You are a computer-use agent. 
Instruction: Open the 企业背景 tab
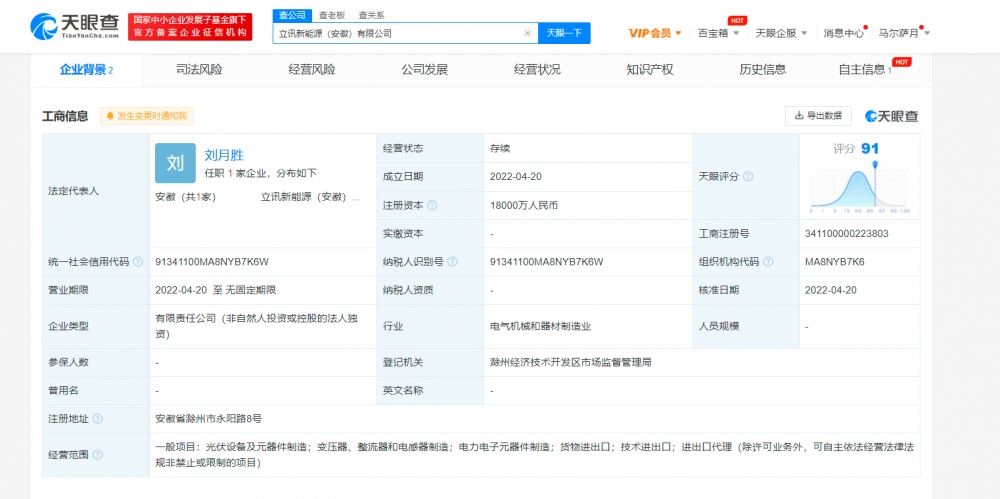tap(86, 70)
